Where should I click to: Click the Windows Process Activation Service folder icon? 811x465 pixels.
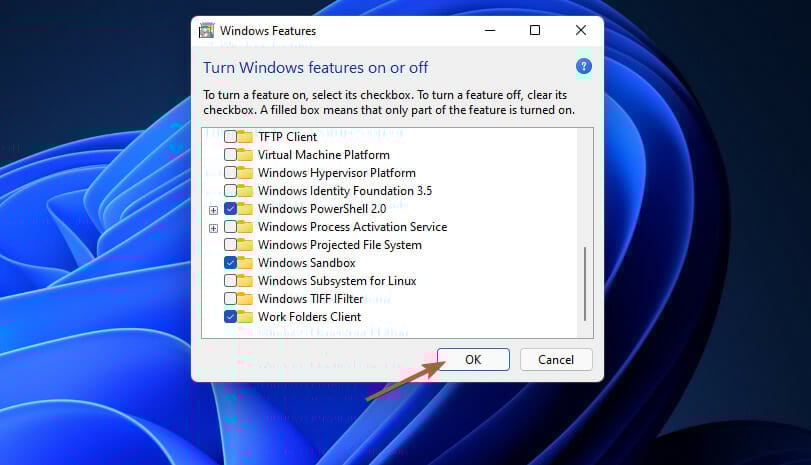coord(245,227)
